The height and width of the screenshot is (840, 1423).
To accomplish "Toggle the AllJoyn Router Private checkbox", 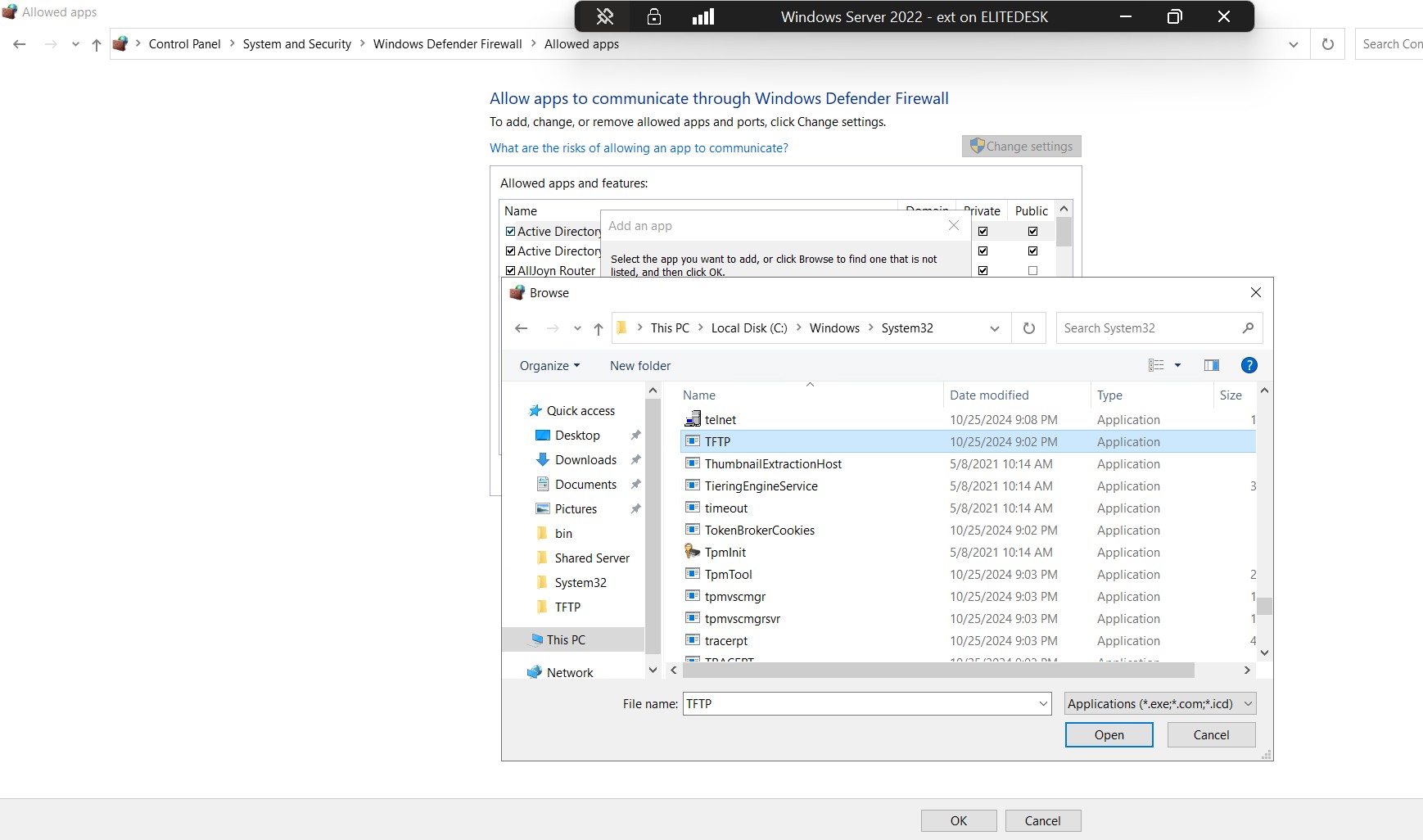I will [983, 271].
